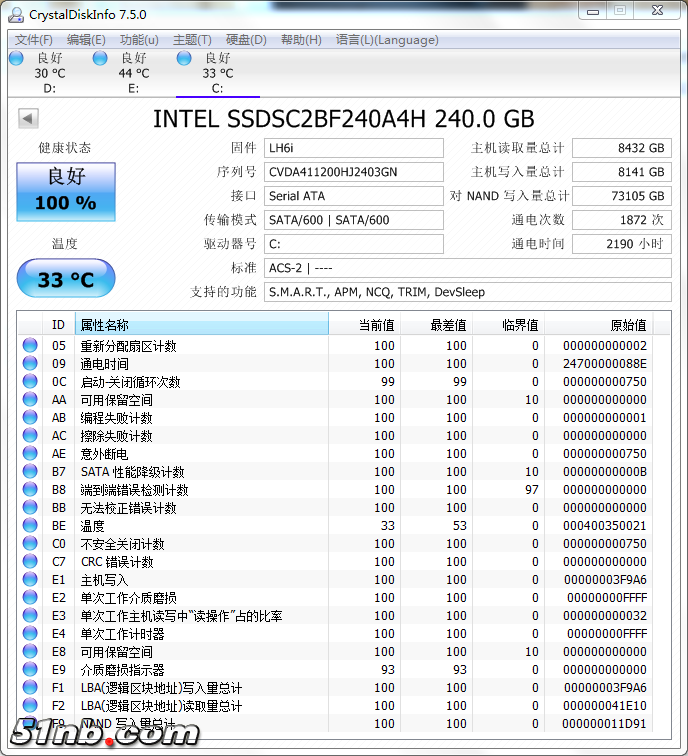
Task: Click status orb for drive E:
Action: click(100, 59)
